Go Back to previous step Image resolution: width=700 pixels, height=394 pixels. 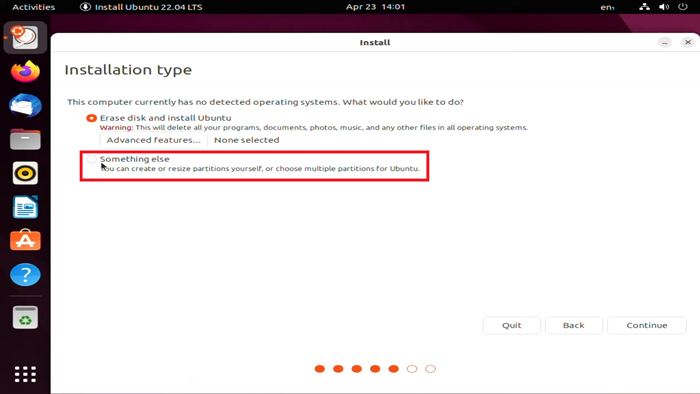(574, 325)
